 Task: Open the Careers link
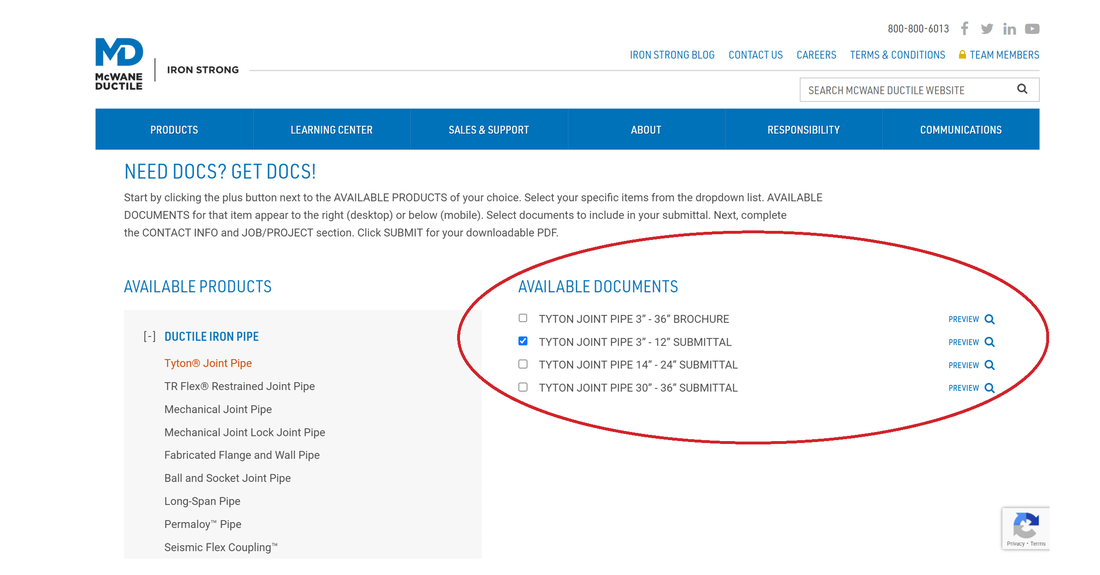816,55
